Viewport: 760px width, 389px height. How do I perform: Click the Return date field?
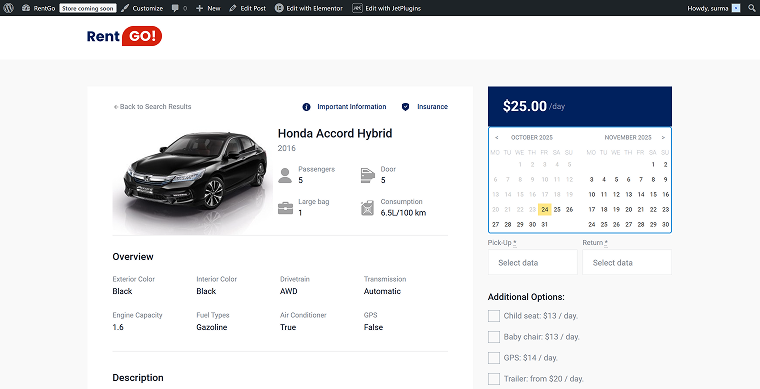tap(627, 262)
